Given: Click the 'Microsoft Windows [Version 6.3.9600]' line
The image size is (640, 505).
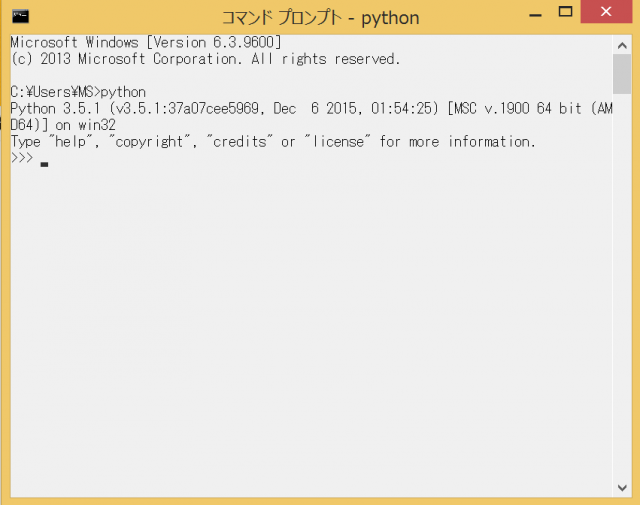Looking at the screenshot, I should tap(145, 42).
